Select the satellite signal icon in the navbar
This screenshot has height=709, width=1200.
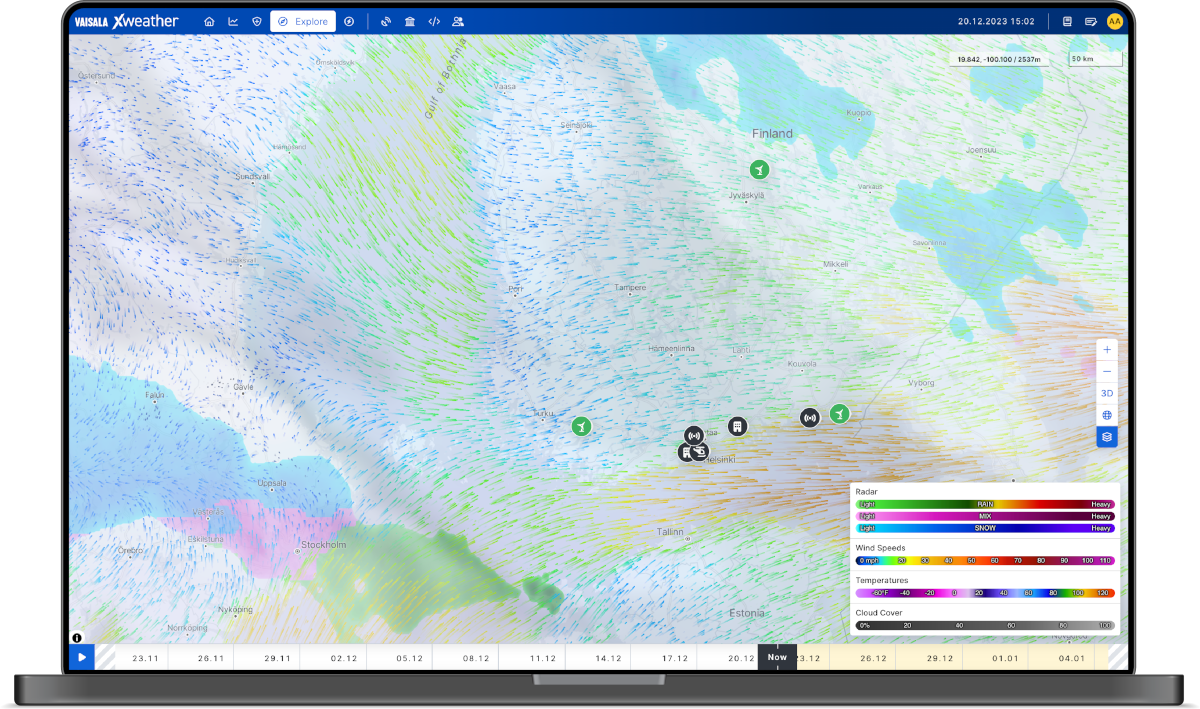point(385,21)
